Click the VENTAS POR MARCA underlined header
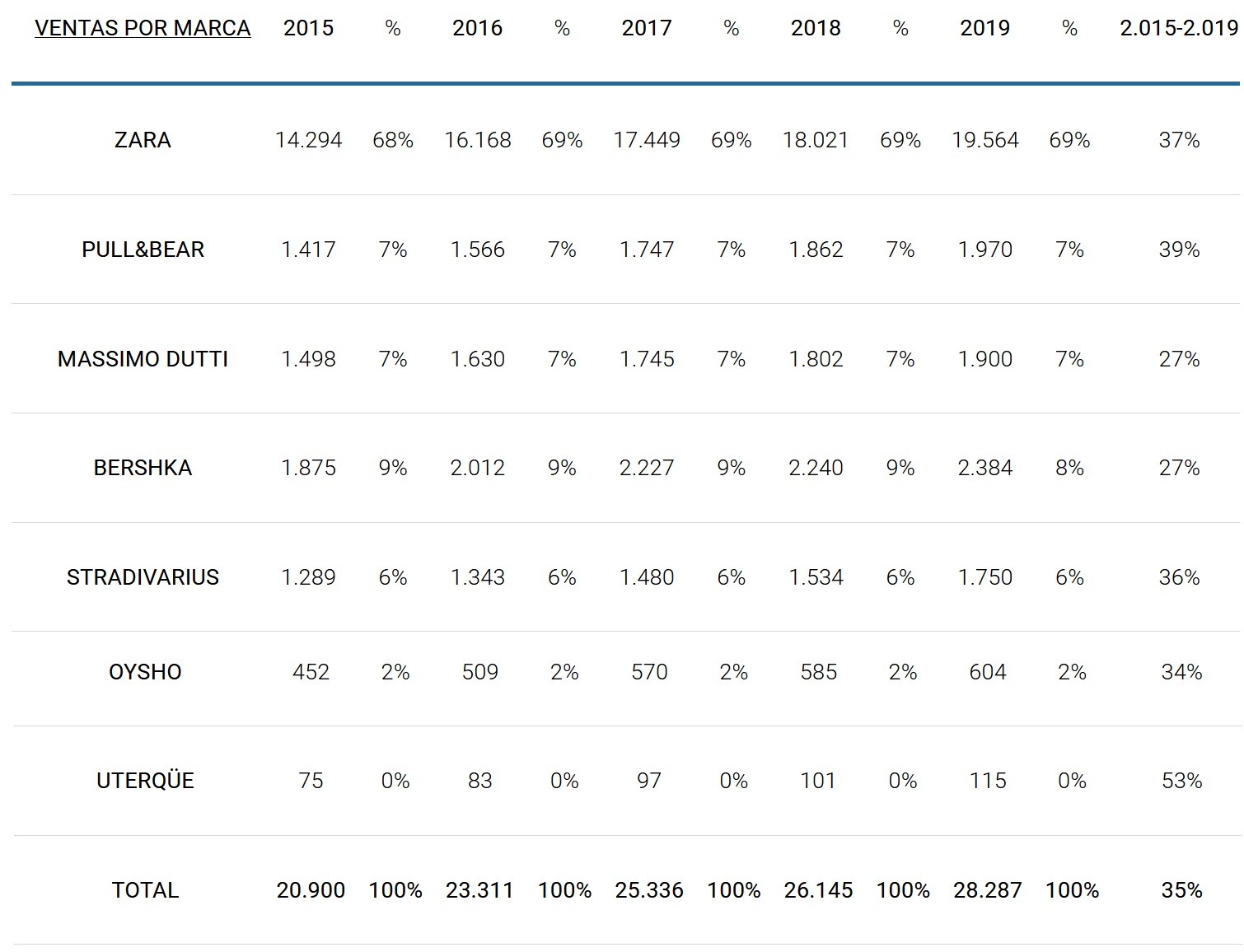Screen dimensions: 1244x952 (143, 28)
